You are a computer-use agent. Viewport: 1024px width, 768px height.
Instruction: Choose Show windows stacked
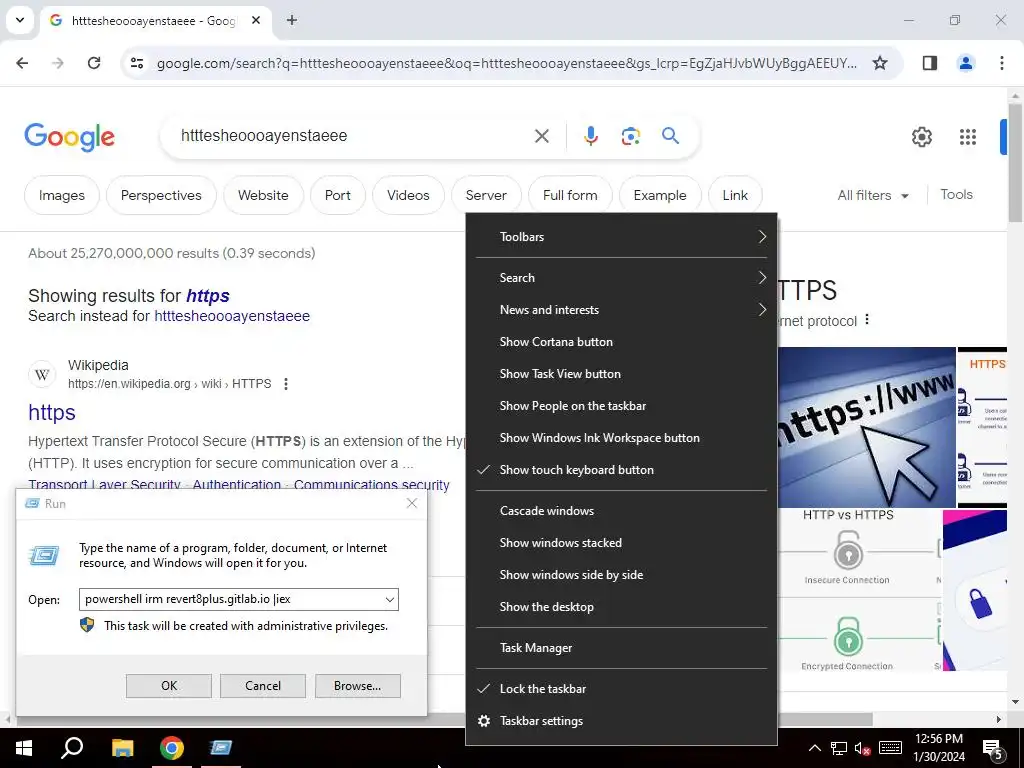tap(621, 543)
